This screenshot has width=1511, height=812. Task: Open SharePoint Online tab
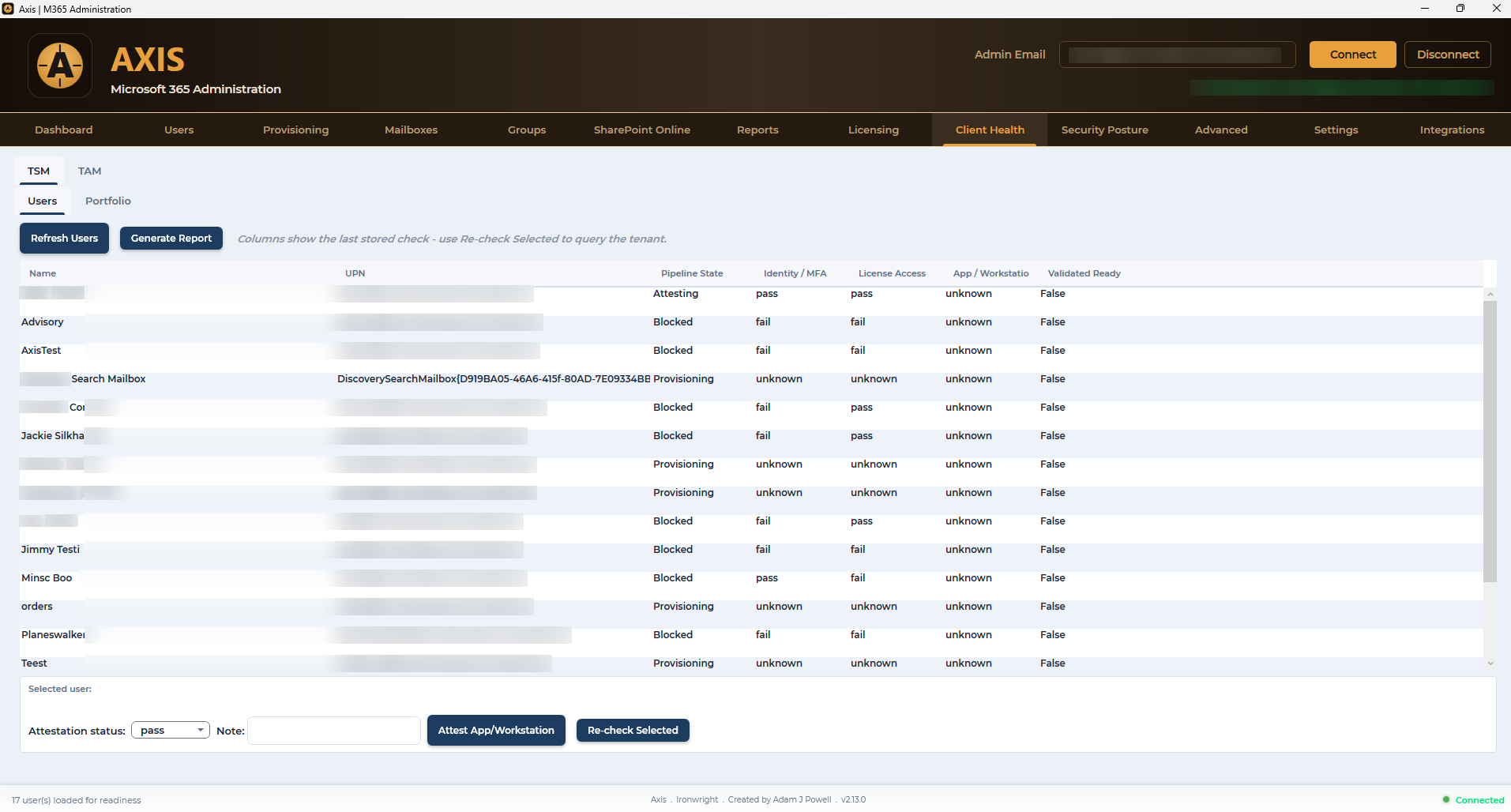click(x=642, y=130)
